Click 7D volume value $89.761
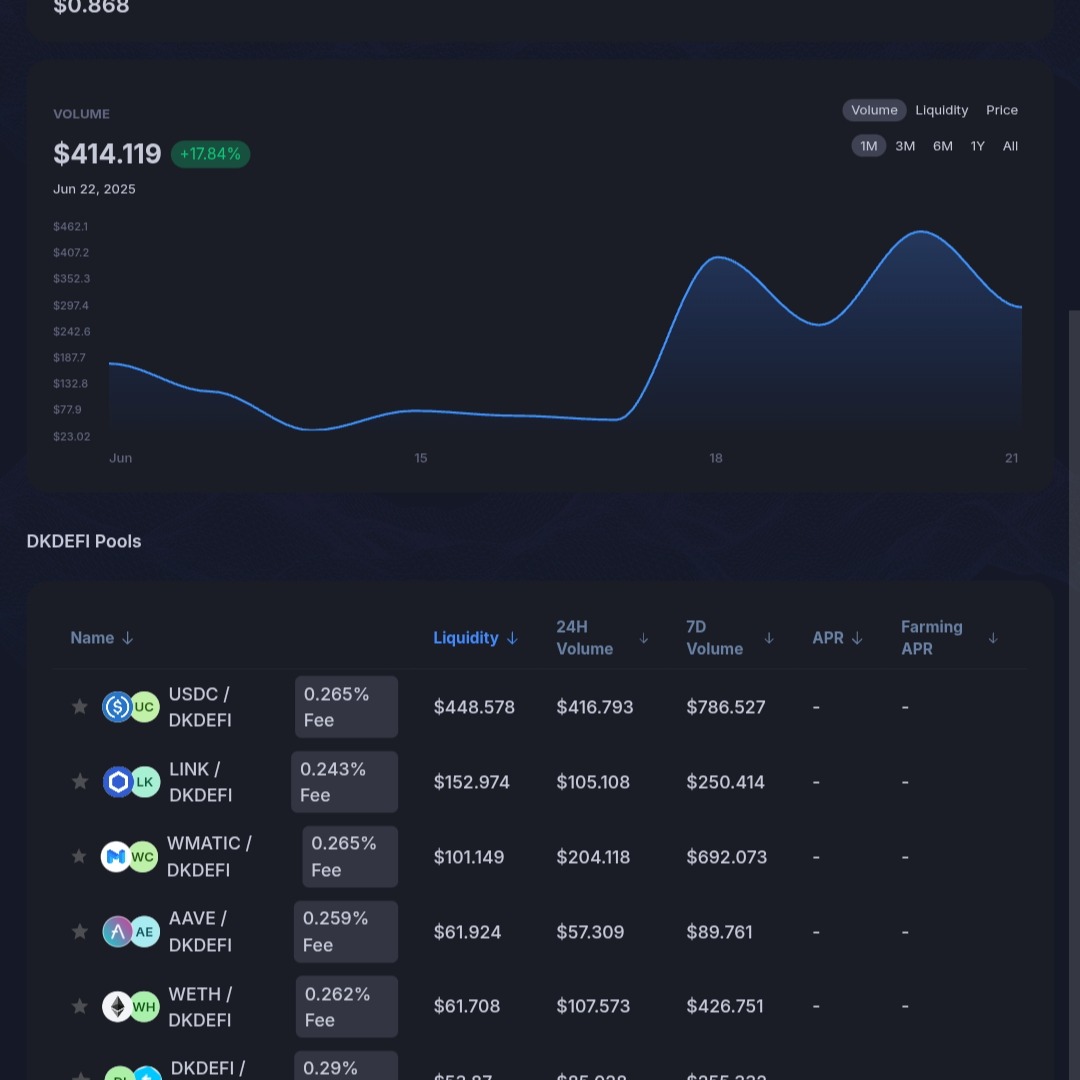1080x1080 pixels. pos(719,931)
